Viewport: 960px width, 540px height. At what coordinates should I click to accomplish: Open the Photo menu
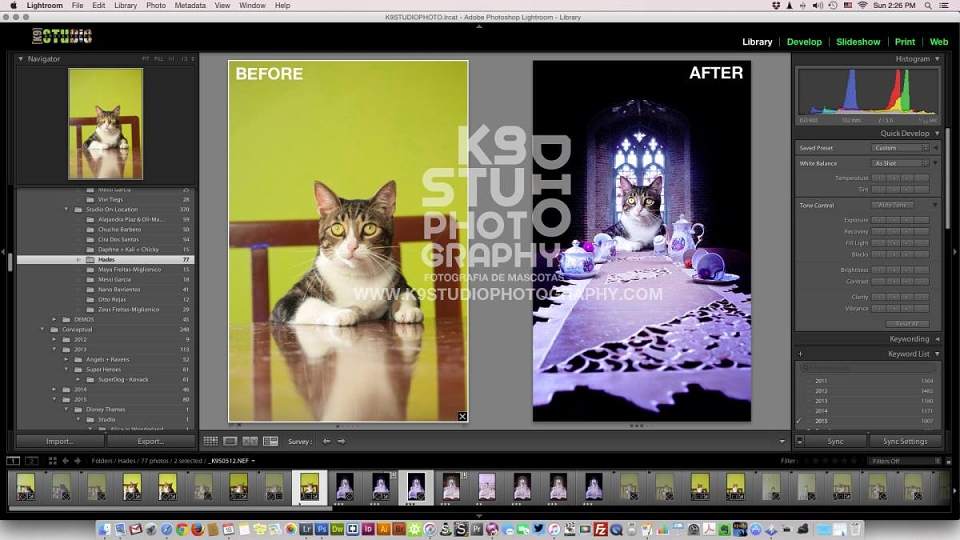pyautogui.click(x=156, y=6)
